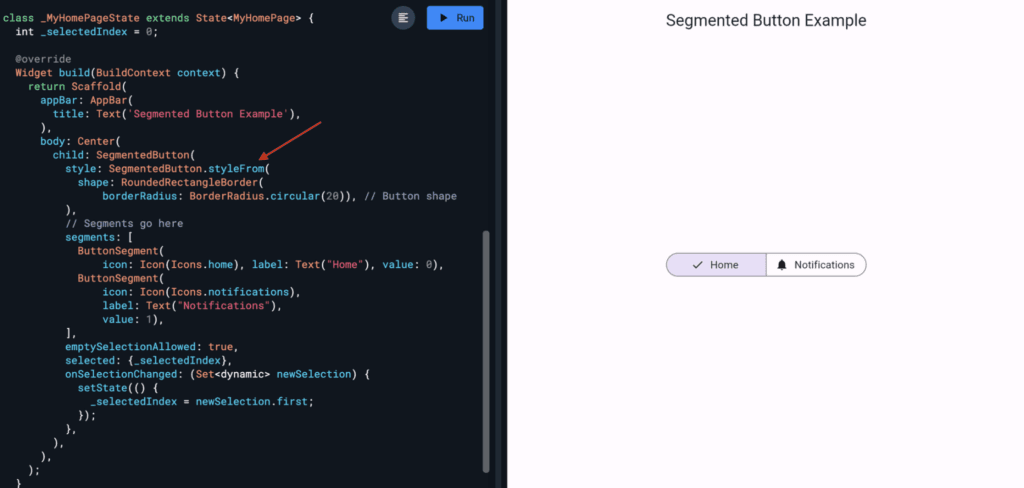Toggle the Home segment label
Viewport: 1024px width, 488px height.
(724, 265)
